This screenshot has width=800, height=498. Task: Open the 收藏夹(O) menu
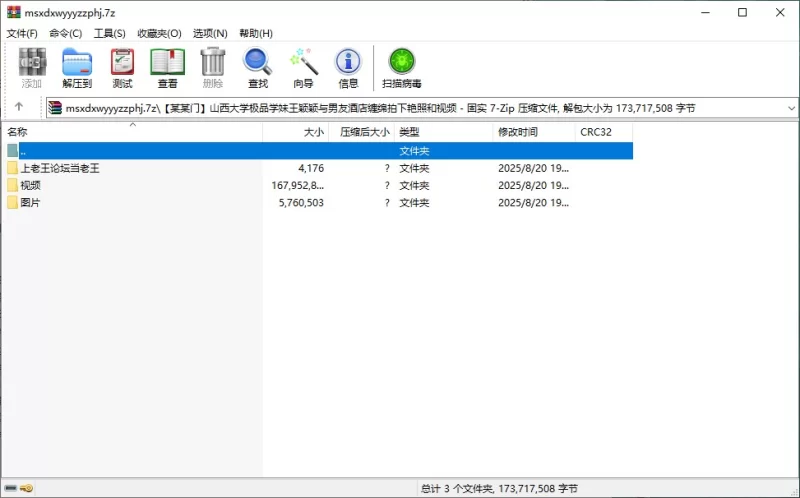click(159, 34)
